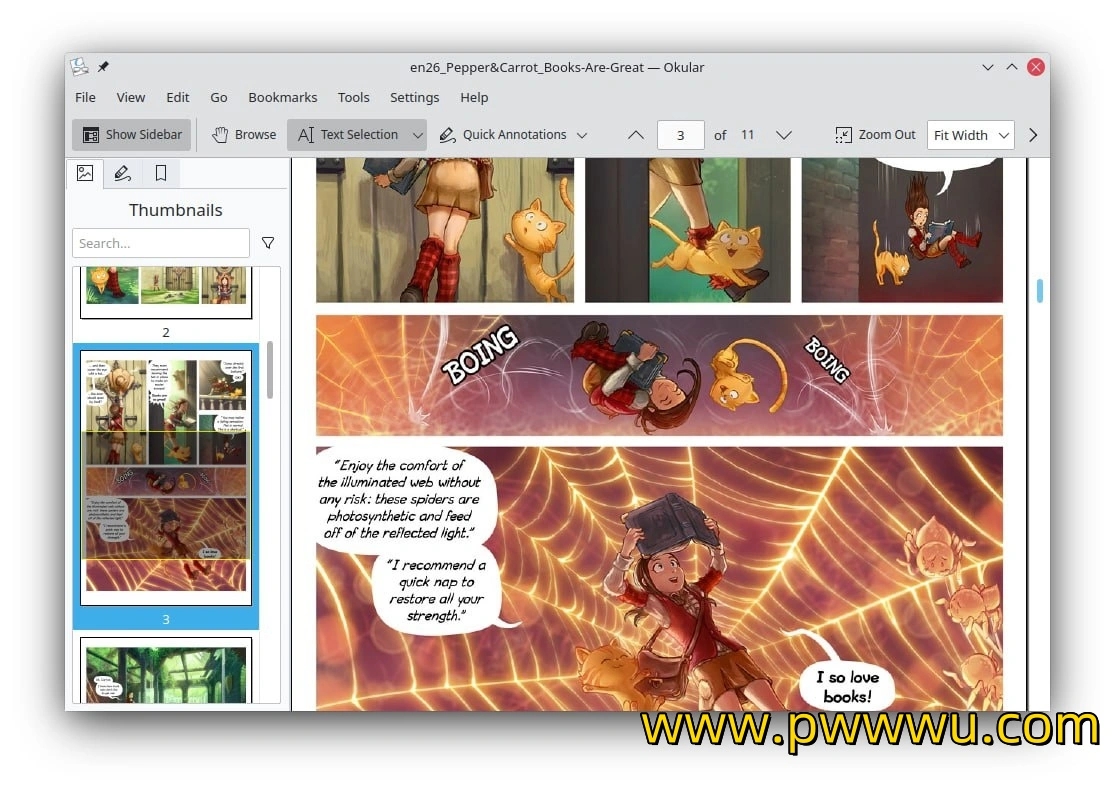Screen dimensions: 1115x788
Task: Click the thumbnails panel vertical scrollbar
Action: coord(270,370)
